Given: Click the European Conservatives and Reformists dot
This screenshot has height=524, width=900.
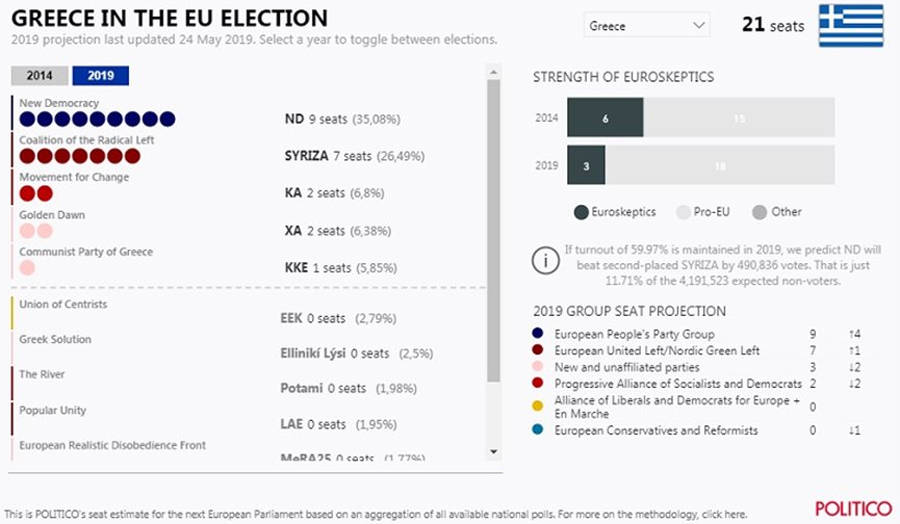Looking at the screenshot, I should (539, 431).
